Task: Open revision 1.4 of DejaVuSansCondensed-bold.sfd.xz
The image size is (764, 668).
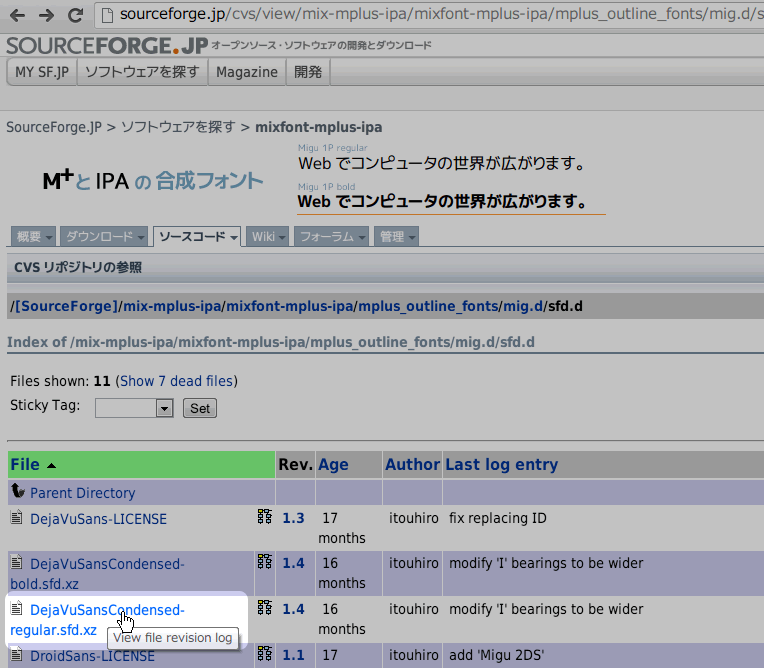Action: tap(293, 563)
